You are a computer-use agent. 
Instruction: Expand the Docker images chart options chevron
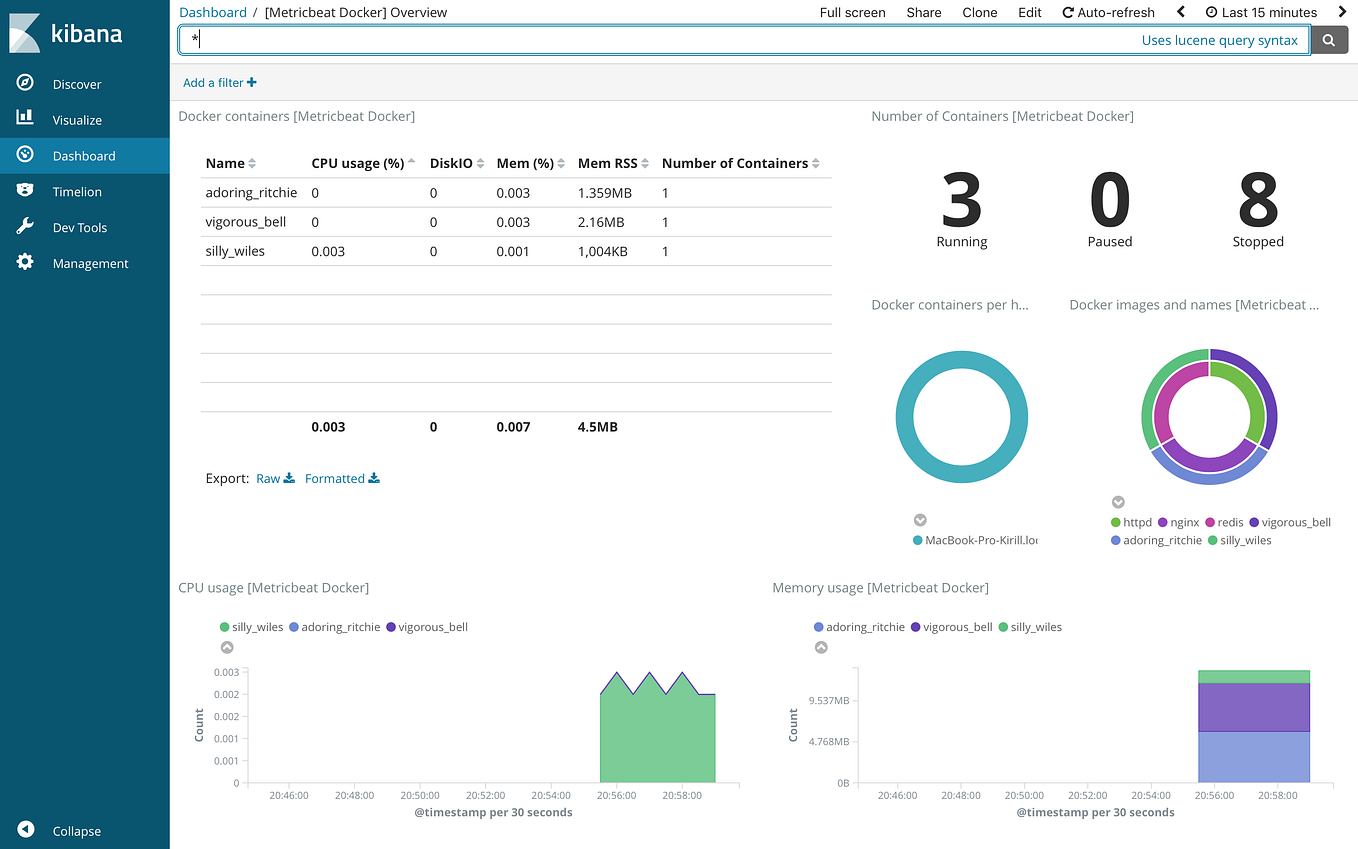coord(1118,502)
